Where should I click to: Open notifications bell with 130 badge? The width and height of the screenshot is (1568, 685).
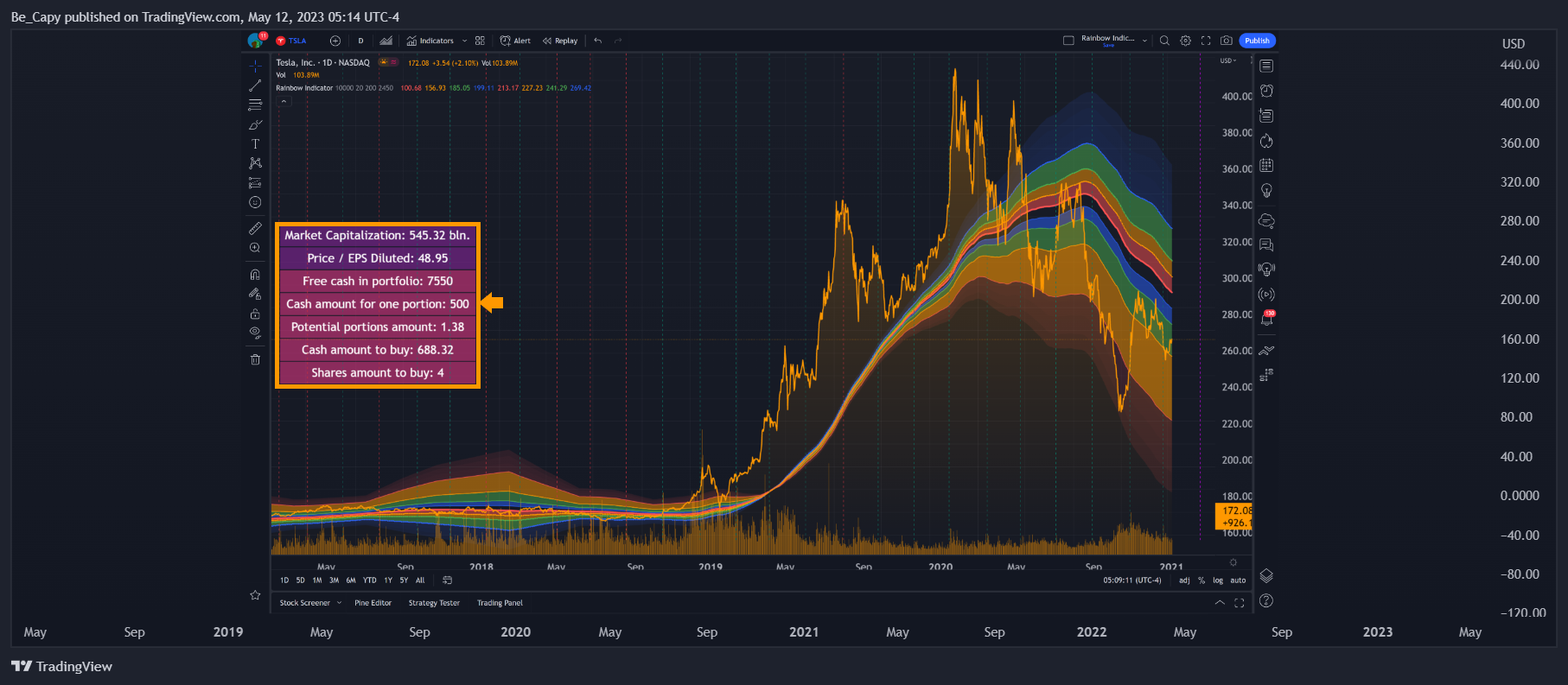(1266, 319)
